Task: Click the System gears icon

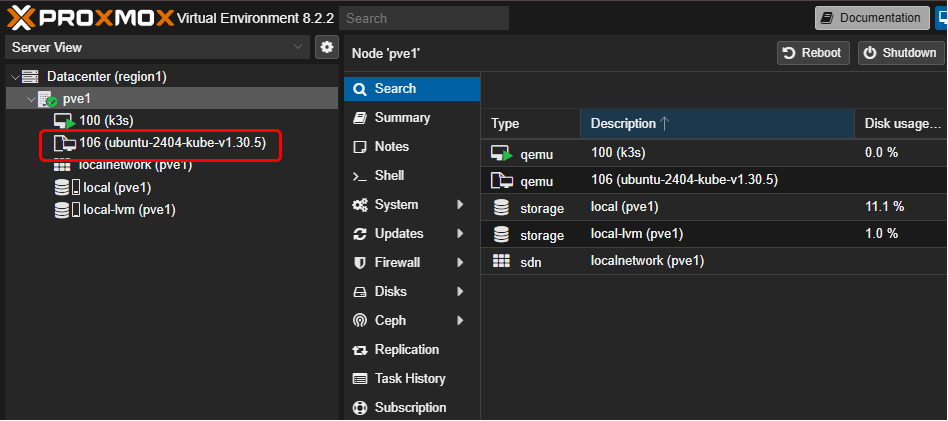Action: click(360, 205)
